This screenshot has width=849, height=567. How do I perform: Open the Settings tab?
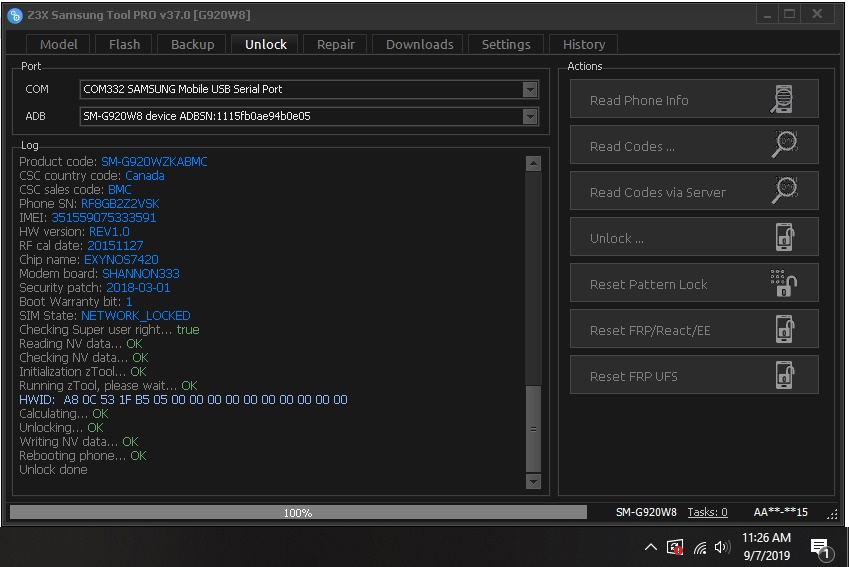(506, 44)
